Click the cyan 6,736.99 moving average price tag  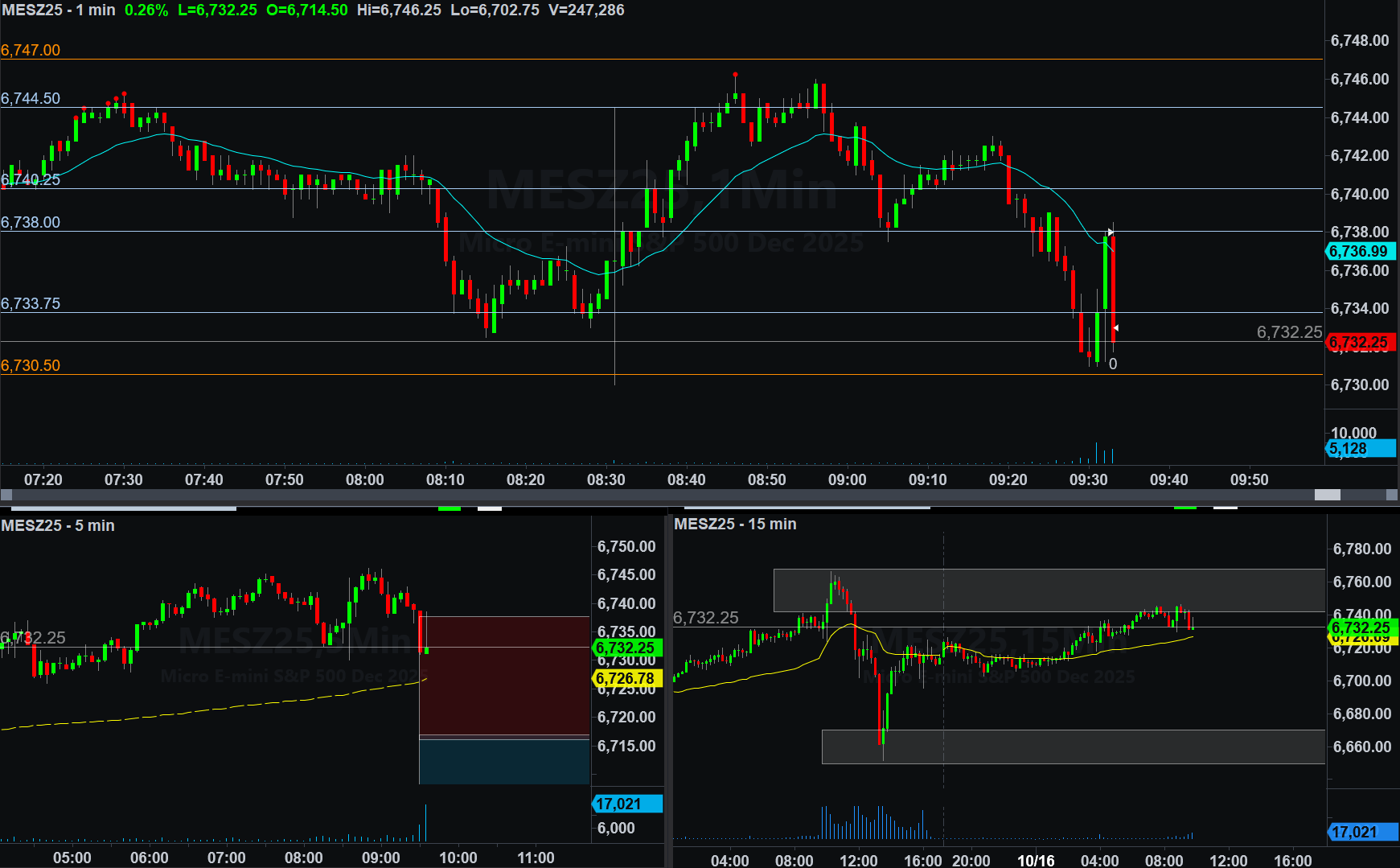pyautogui.click(x=1361, y=252)
